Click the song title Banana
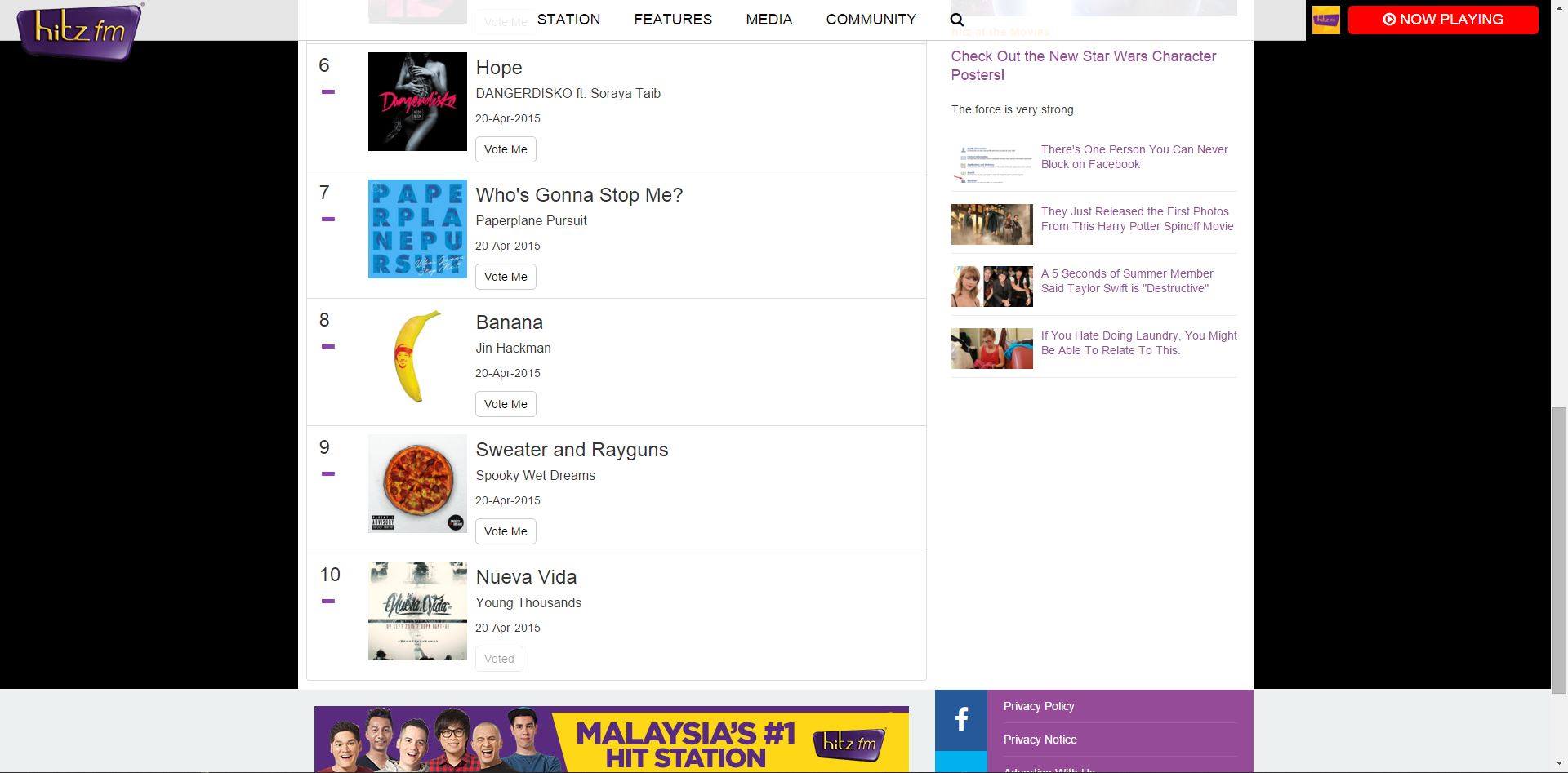The image size is (1568, 773). [509, 322]
